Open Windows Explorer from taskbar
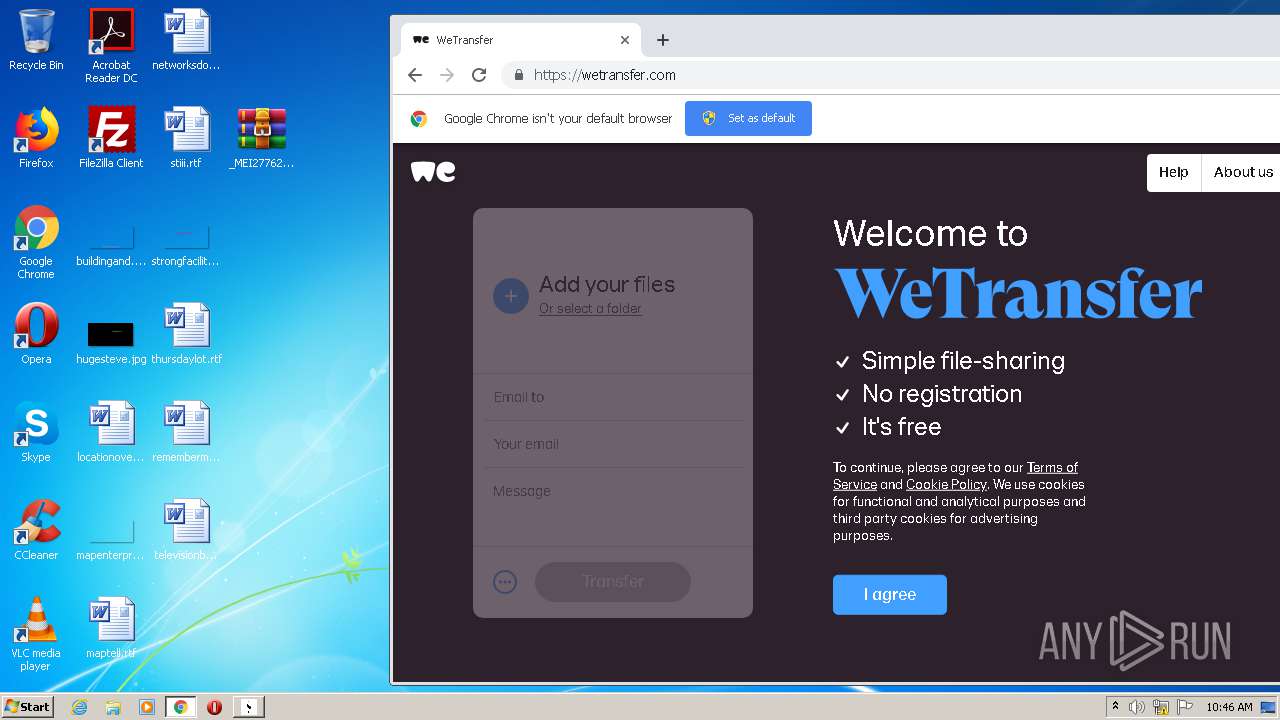 coord(113,707)
